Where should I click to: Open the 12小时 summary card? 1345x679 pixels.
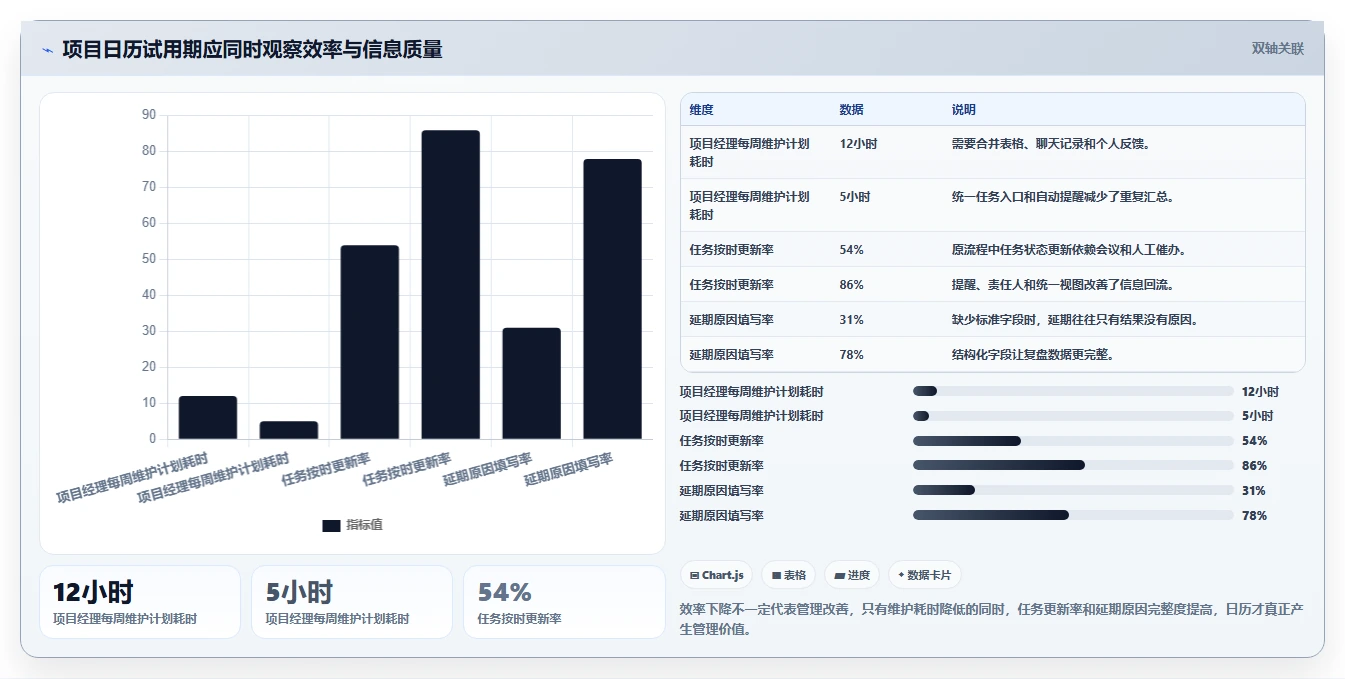(140, 602)
